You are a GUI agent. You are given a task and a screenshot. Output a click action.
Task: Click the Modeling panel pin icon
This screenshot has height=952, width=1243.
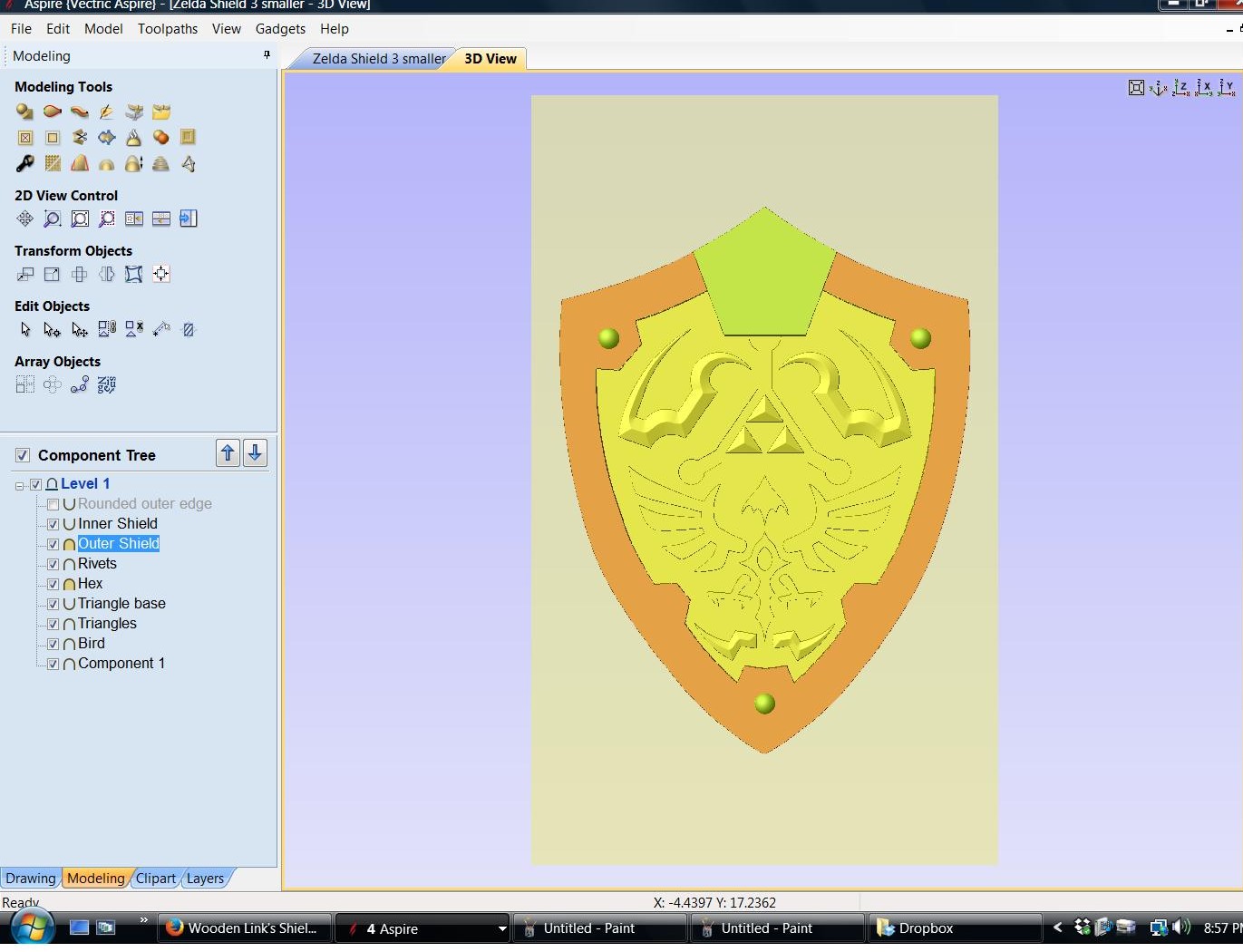[x=267, y=55]
